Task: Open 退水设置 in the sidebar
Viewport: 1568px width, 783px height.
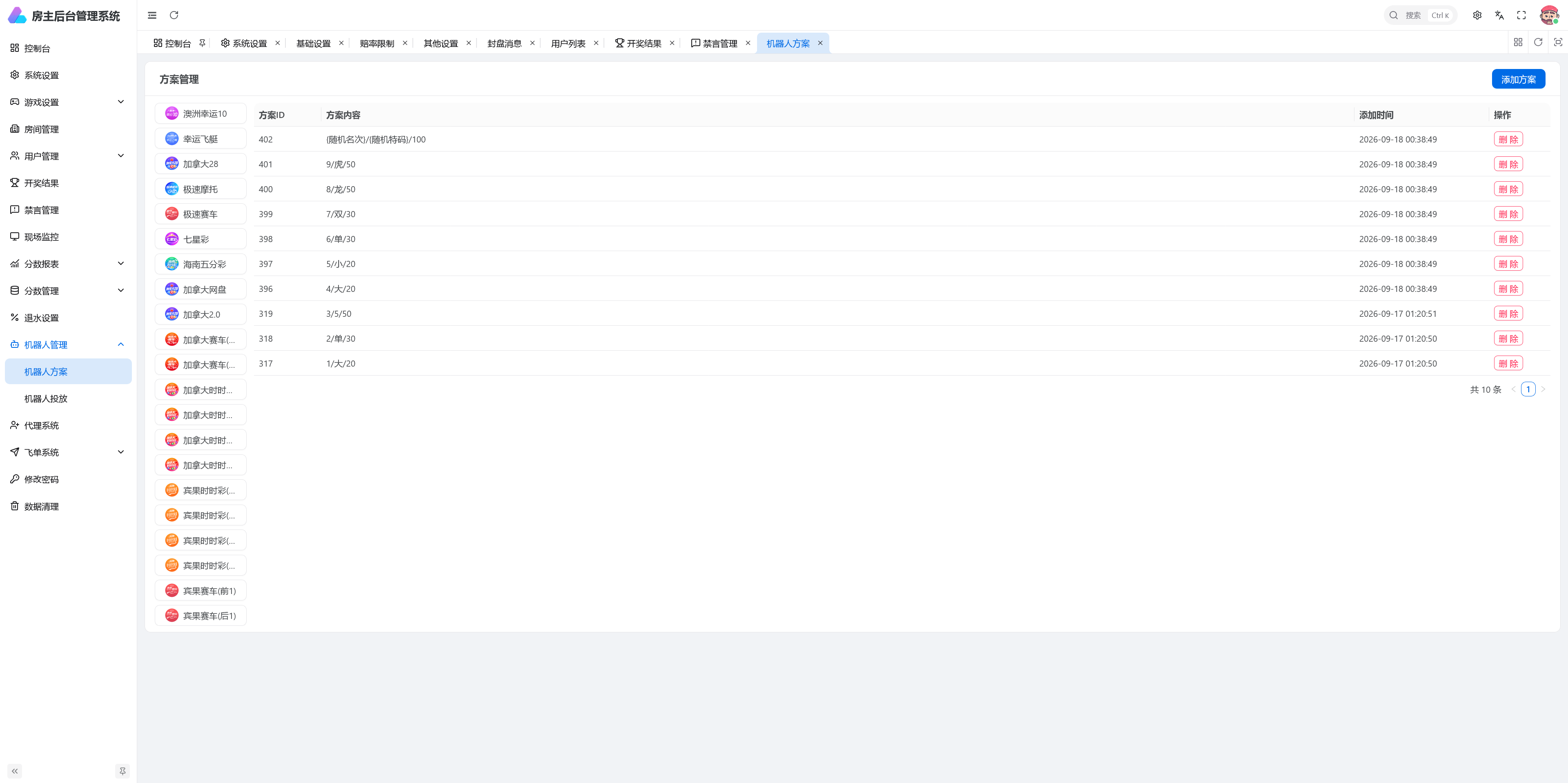Action: click(68, 318)
